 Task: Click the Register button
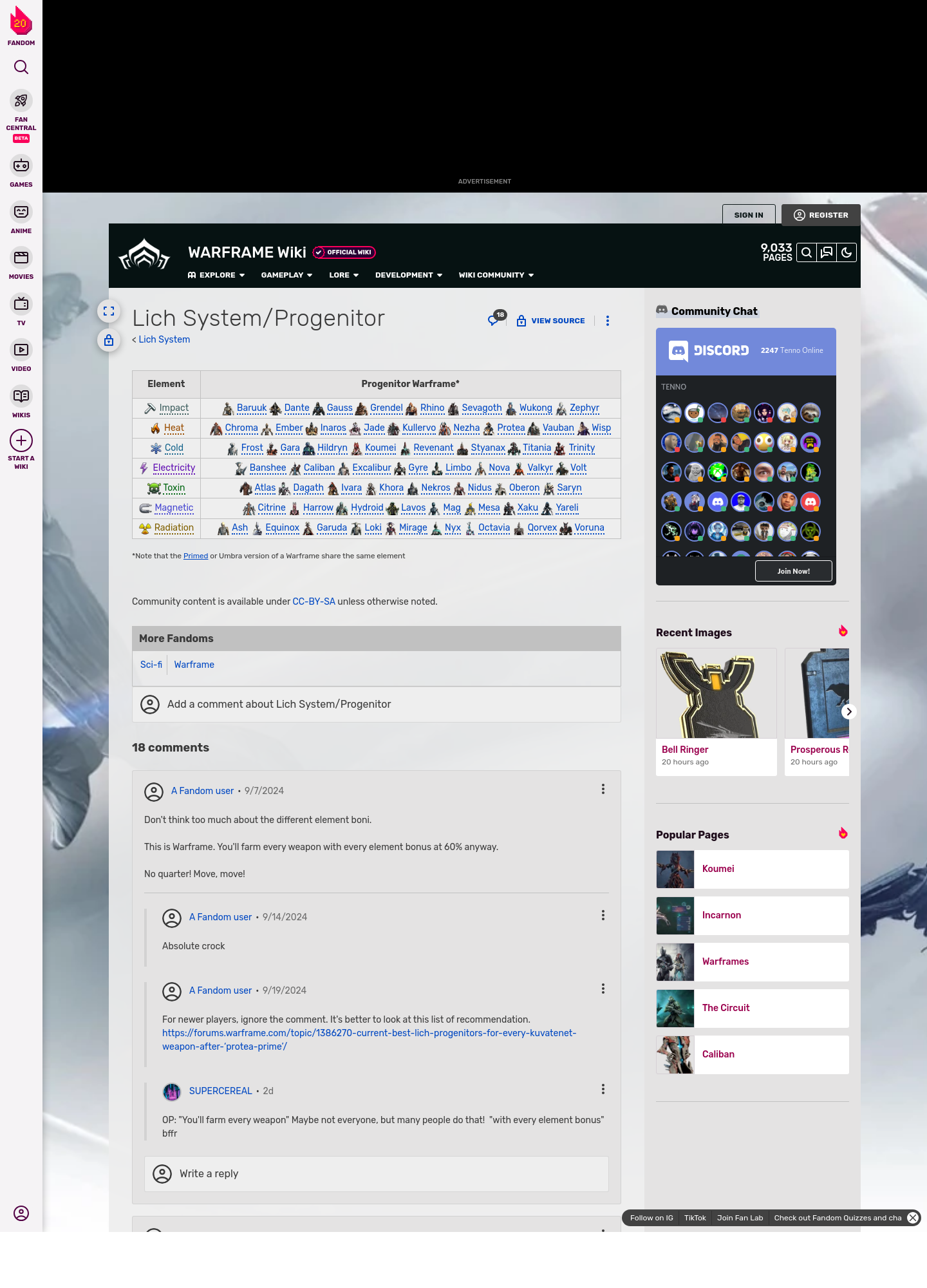coord(821,215)
